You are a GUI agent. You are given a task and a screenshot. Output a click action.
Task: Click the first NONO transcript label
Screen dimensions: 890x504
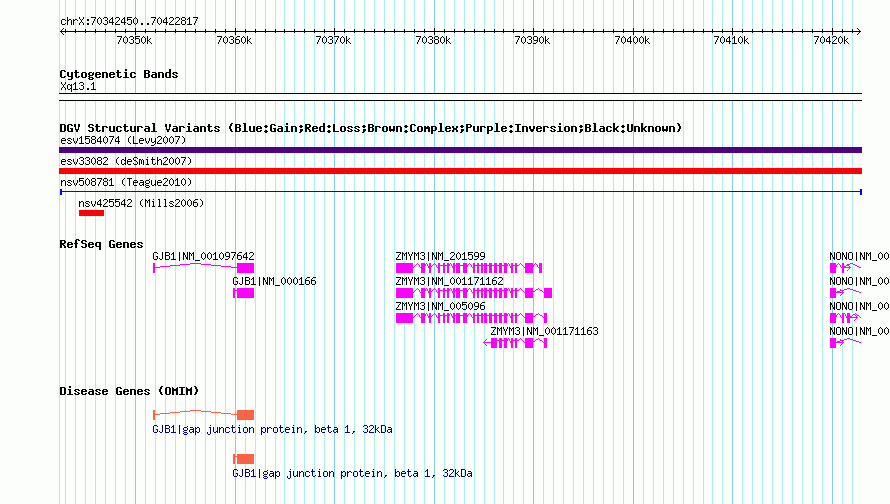[859, 257]
